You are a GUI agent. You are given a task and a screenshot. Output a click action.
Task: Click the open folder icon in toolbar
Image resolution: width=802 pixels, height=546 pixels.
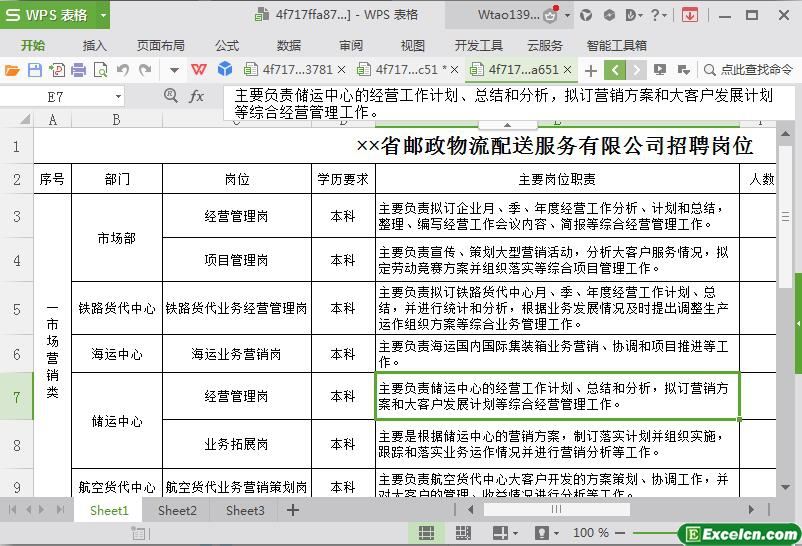pyautogui.click(x=12, y=70)
